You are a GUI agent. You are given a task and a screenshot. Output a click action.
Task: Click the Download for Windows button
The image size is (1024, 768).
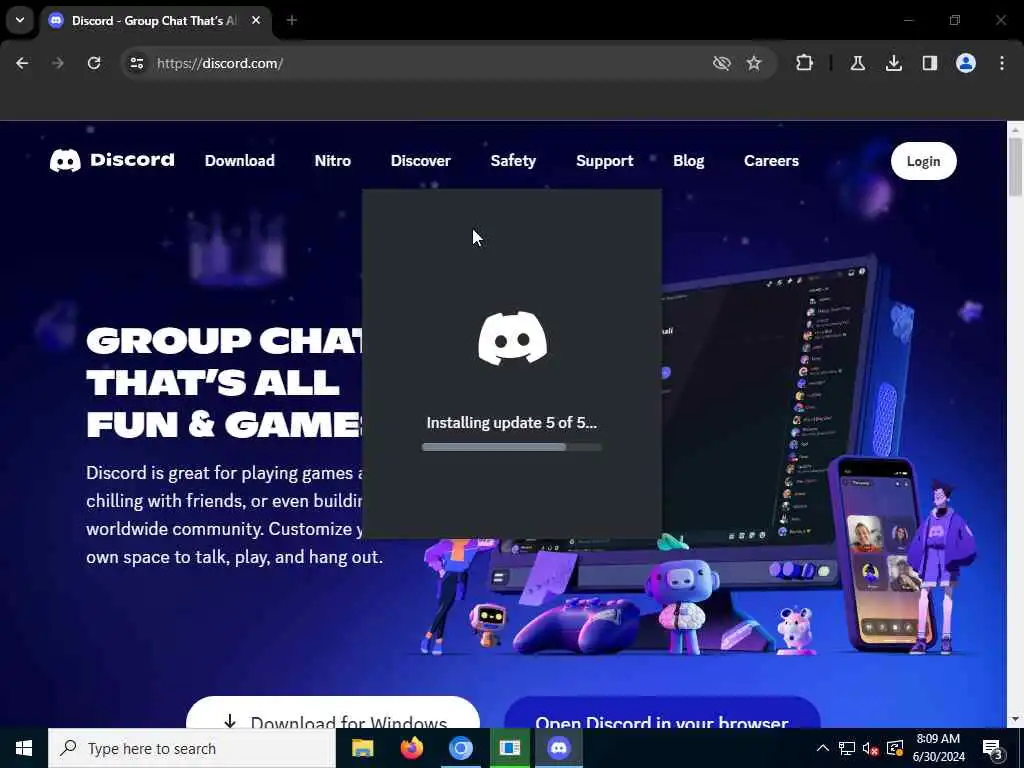click(x=333, y=713)
